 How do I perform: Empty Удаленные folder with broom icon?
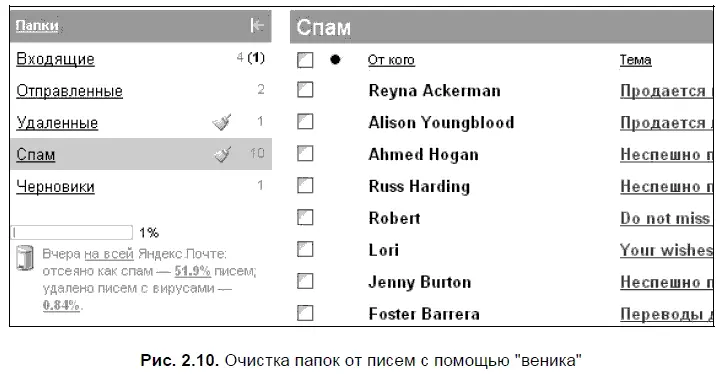(x=222, y=122)
